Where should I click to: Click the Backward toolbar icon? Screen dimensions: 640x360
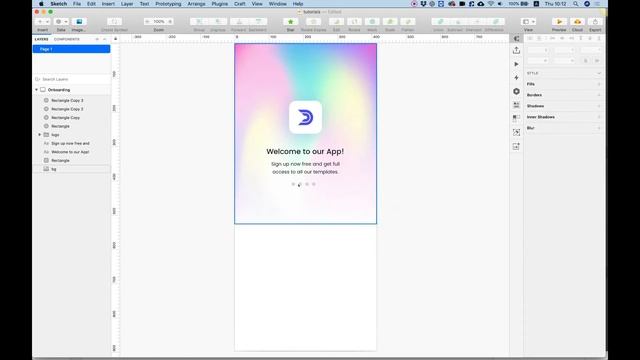(x=258, y=22)
